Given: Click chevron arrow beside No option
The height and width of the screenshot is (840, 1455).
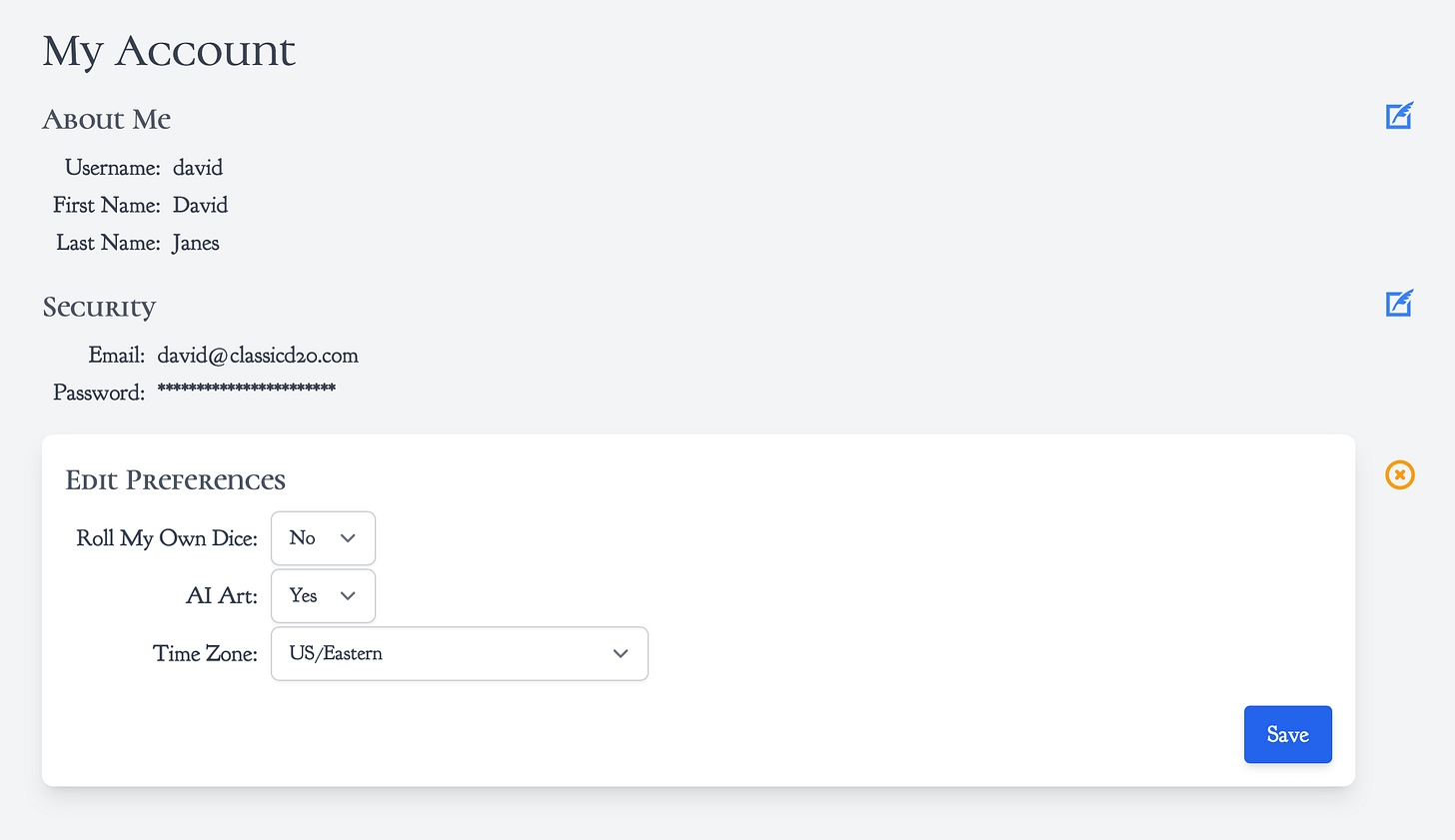Looking at the screenshot, I should pyautogui.click(x=348, y=538).
